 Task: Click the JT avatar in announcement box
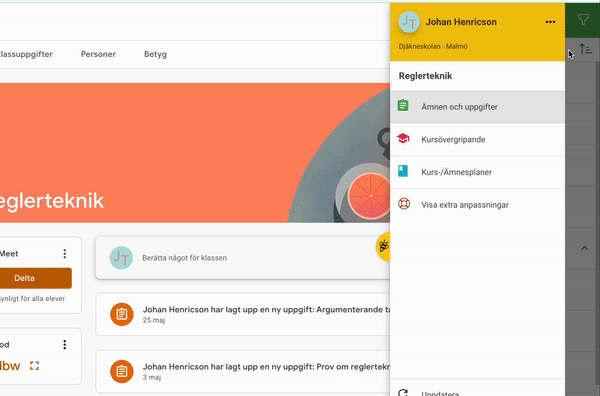121,258
